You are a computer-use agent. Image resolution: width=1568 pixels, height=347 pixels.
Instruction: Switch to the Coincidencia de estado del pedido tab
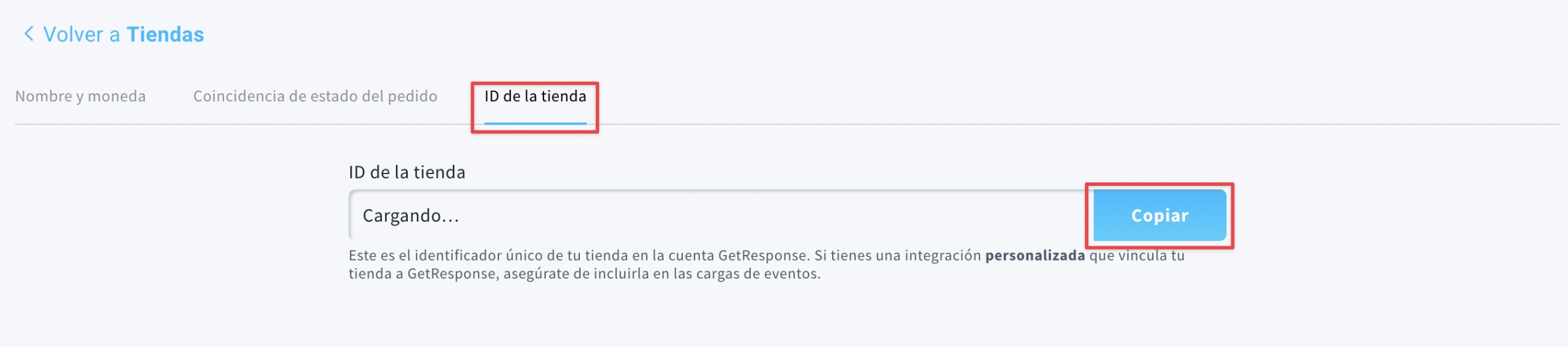tap(315, 96)
